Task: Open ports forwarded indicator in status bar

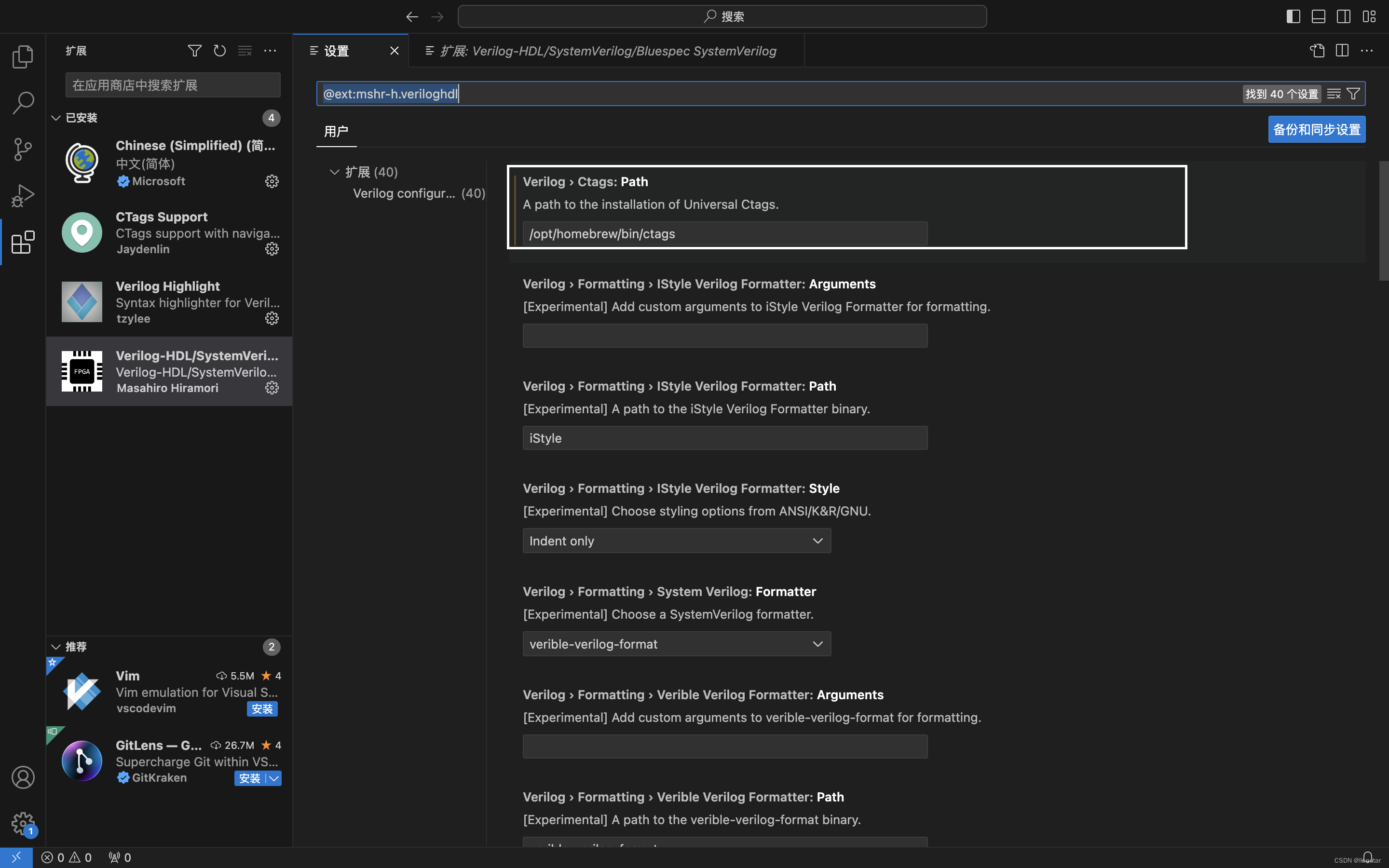Action: [x=120, y=857]
